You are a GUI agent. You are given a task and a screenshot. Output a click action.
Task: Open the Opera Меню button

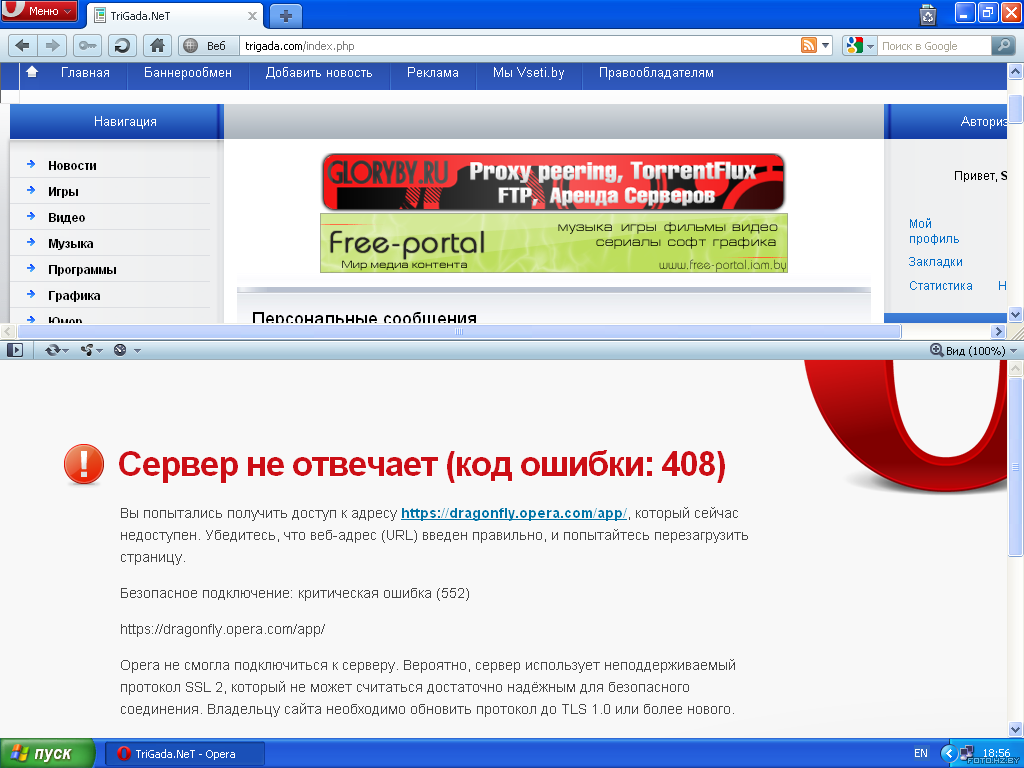[x=39, y=11]
